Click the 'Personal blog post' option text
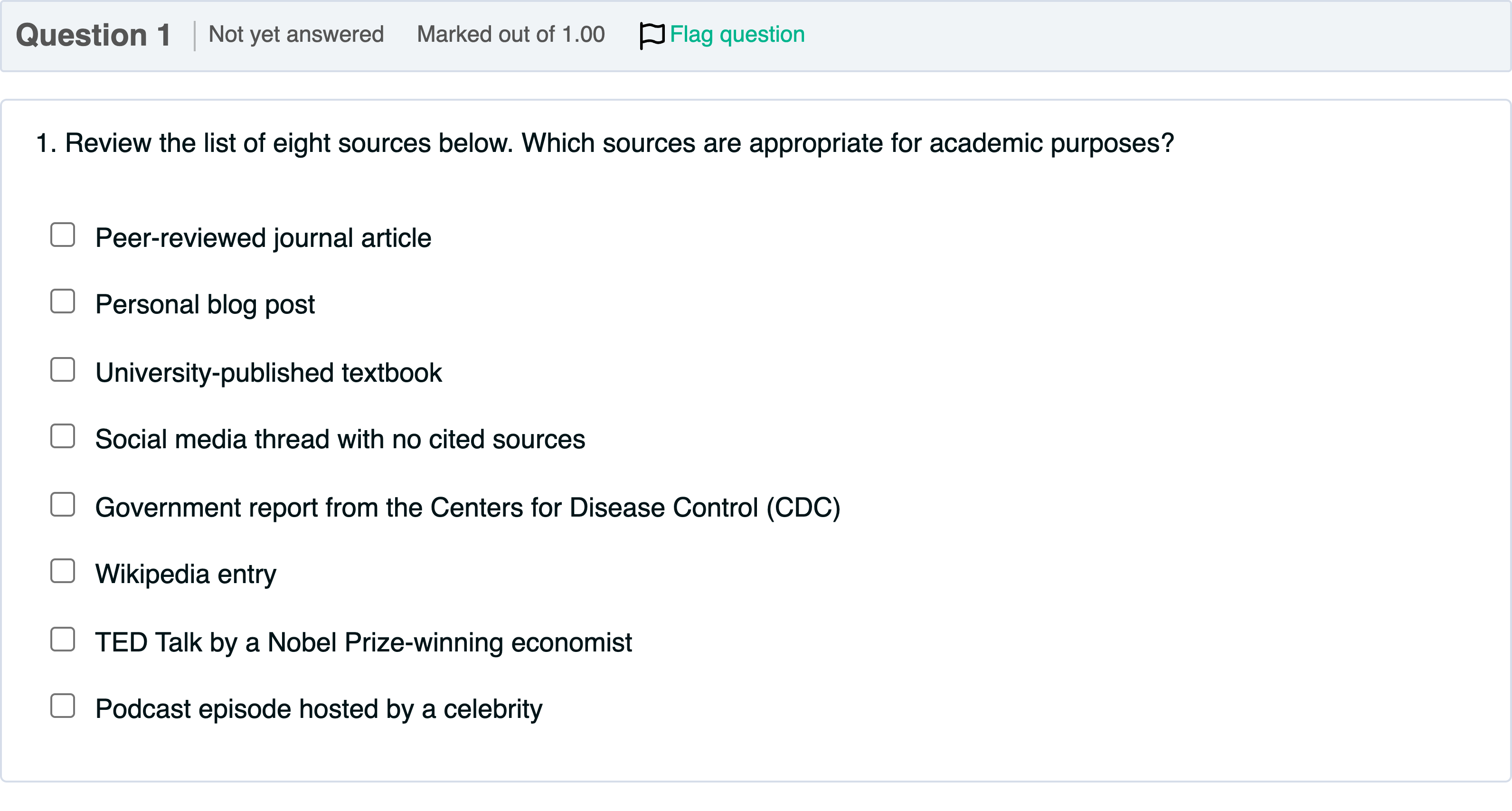Screen dimensions: 1512x811 205,304
